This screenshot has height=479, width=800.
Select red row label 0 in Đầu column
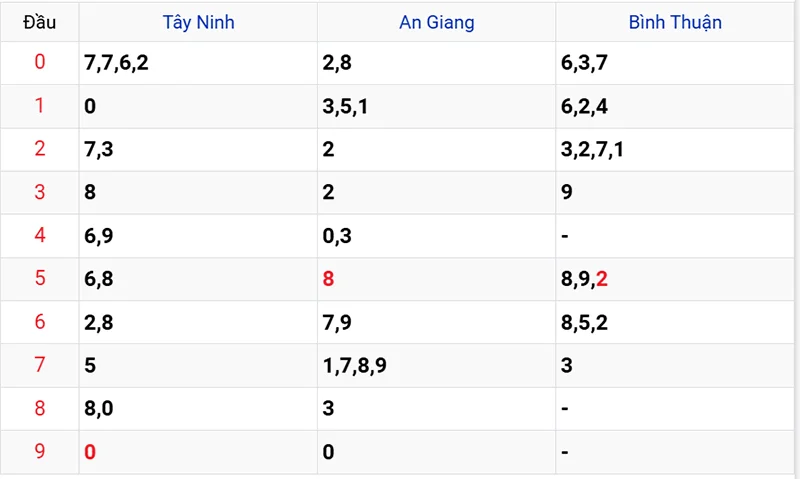click(40, 62)
